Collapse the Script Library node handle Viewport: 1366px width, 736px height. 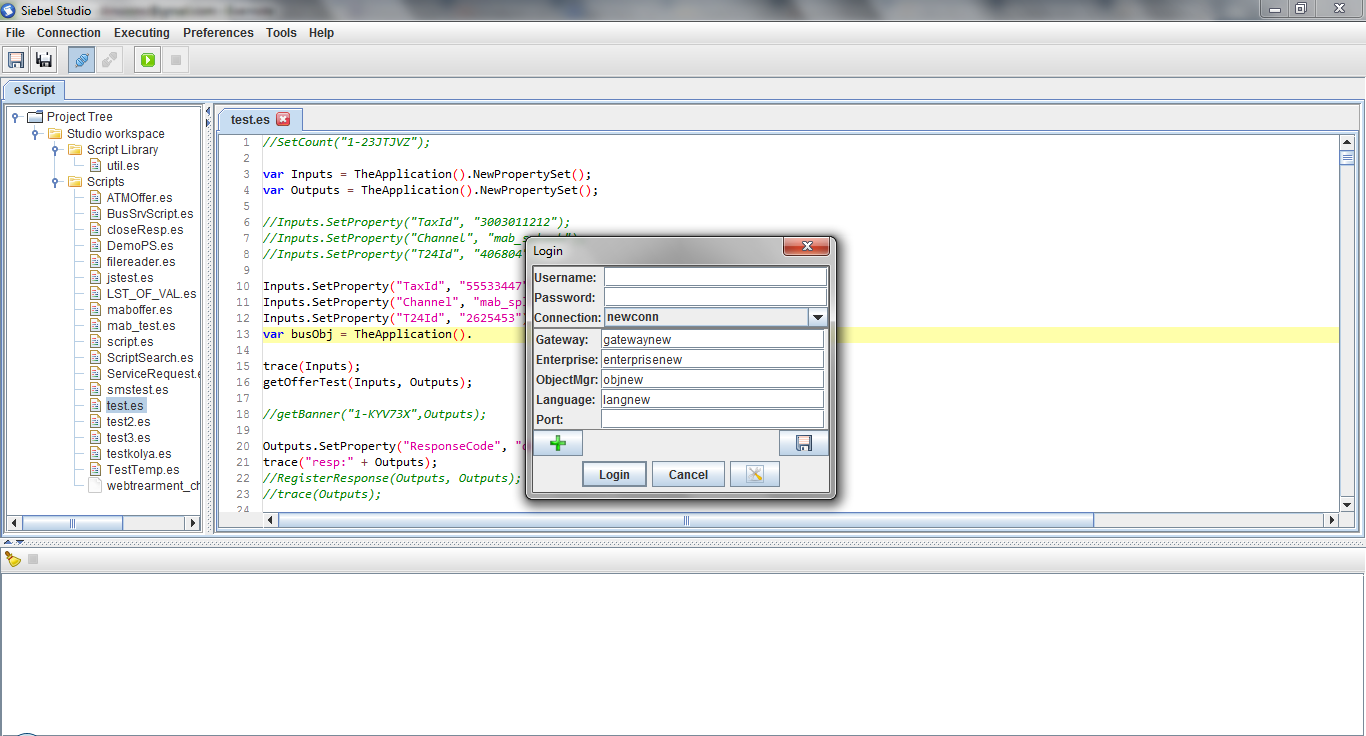56,149
